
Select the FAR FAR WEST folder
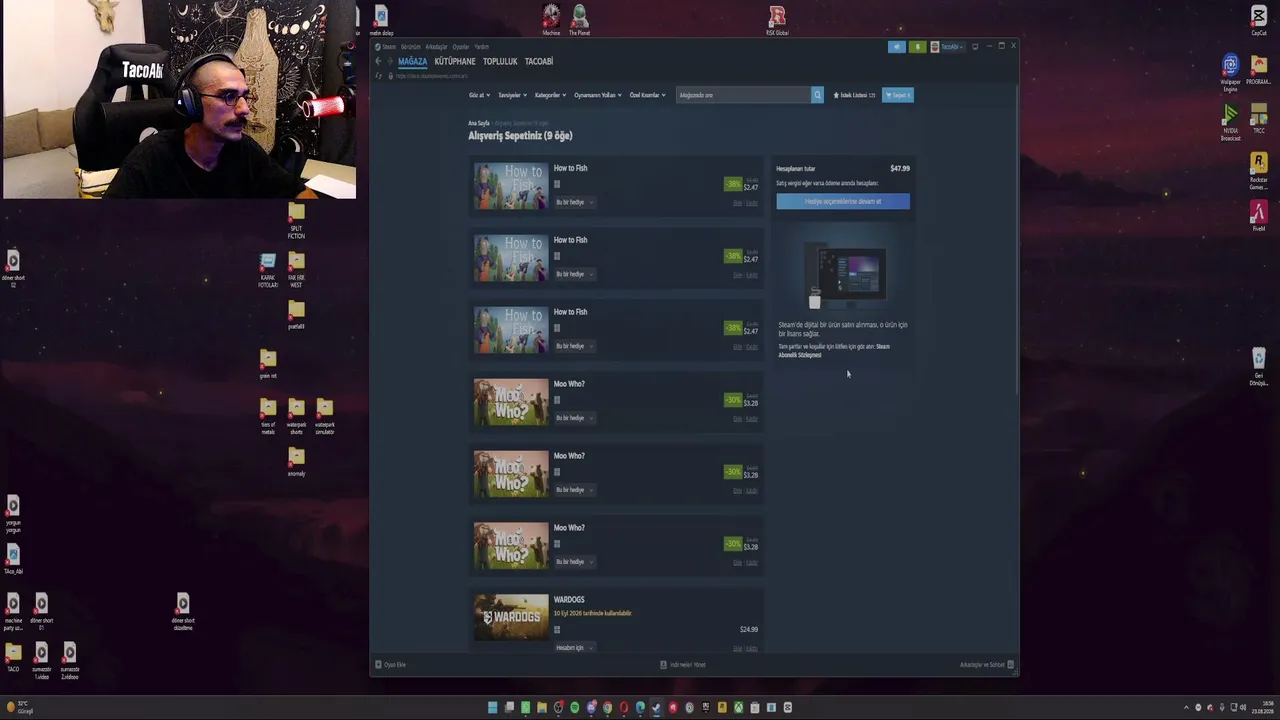[x=296, y=270]
